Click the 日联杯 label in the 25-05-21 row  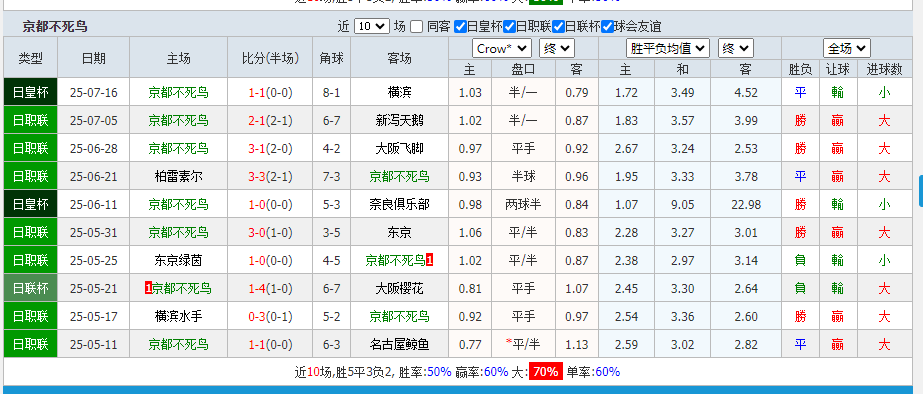[x=31, y=288]
